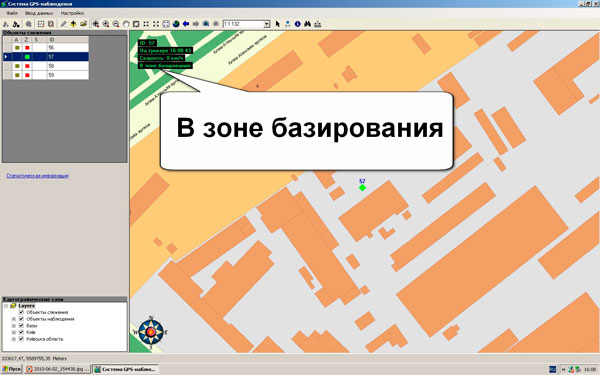Click the Z column header

pos(27,39)
